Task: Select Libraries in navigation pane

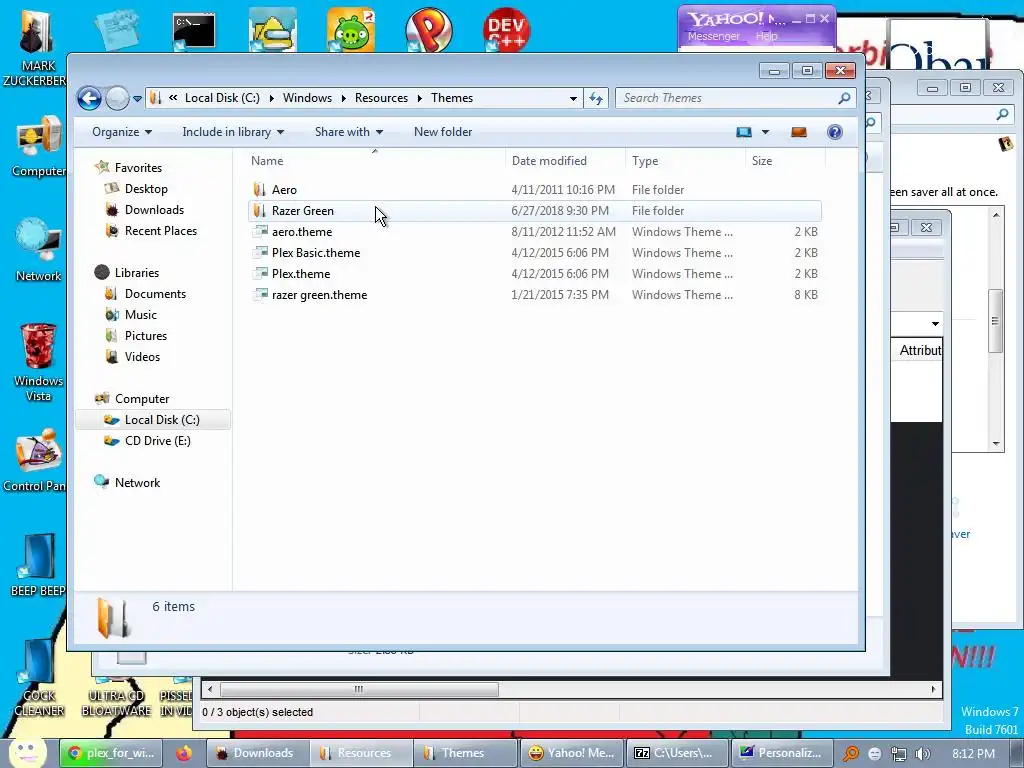Action: [136, 273]
